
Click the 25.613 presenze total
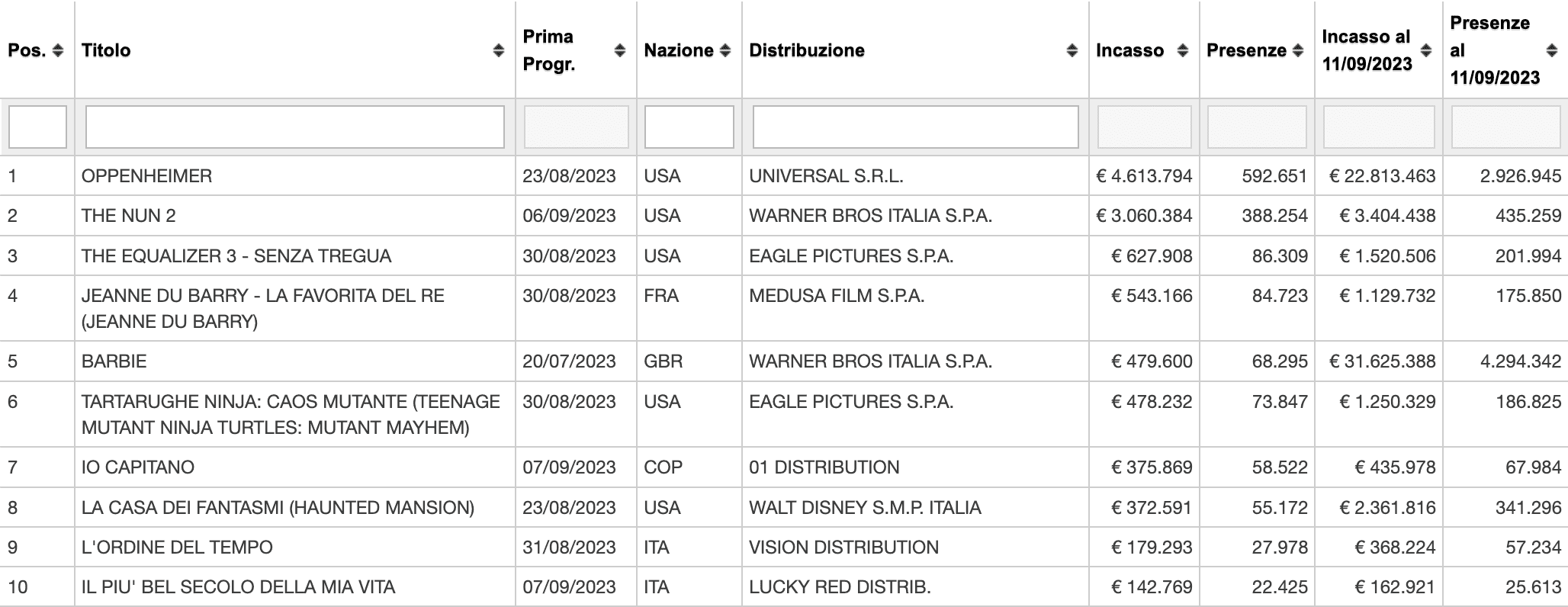pyautogui.click(x=1534, y=587)
